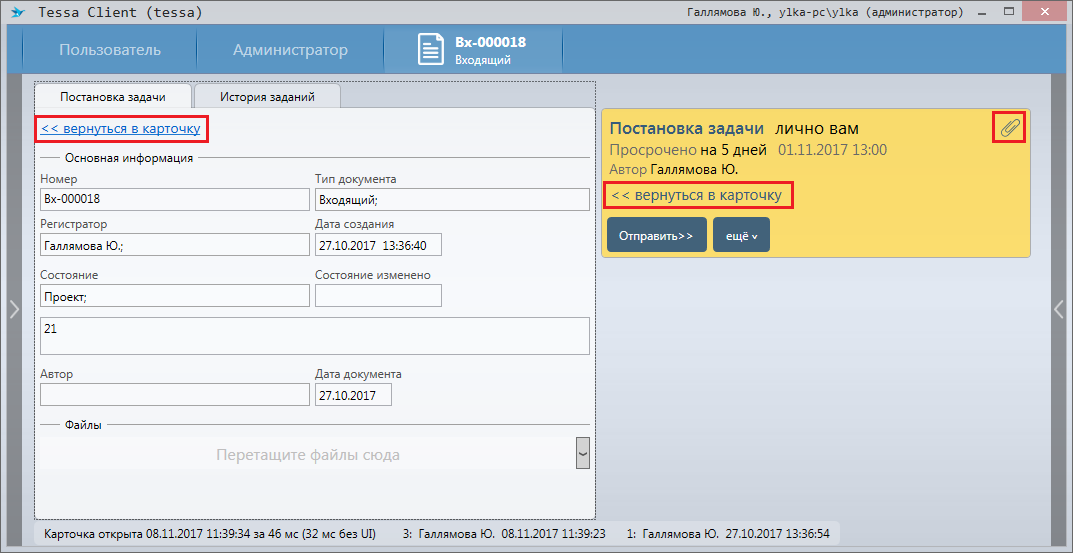Viewport: 1073px width, 553px height.
Task: Expand the left side panel arrow
Action: (x=13, y=310)
